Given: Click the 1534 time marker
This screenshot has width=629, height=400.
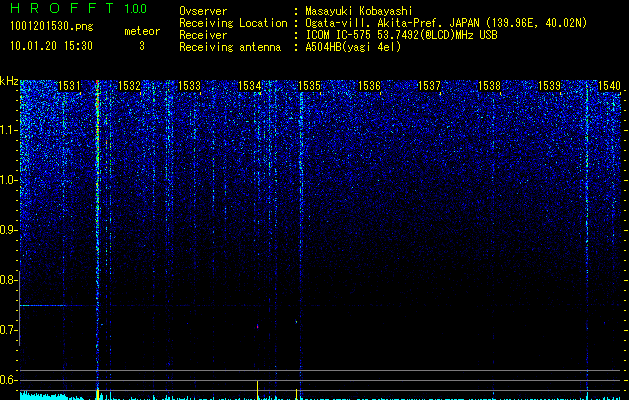Looking at the screenshot, I should tap(250, 85).
